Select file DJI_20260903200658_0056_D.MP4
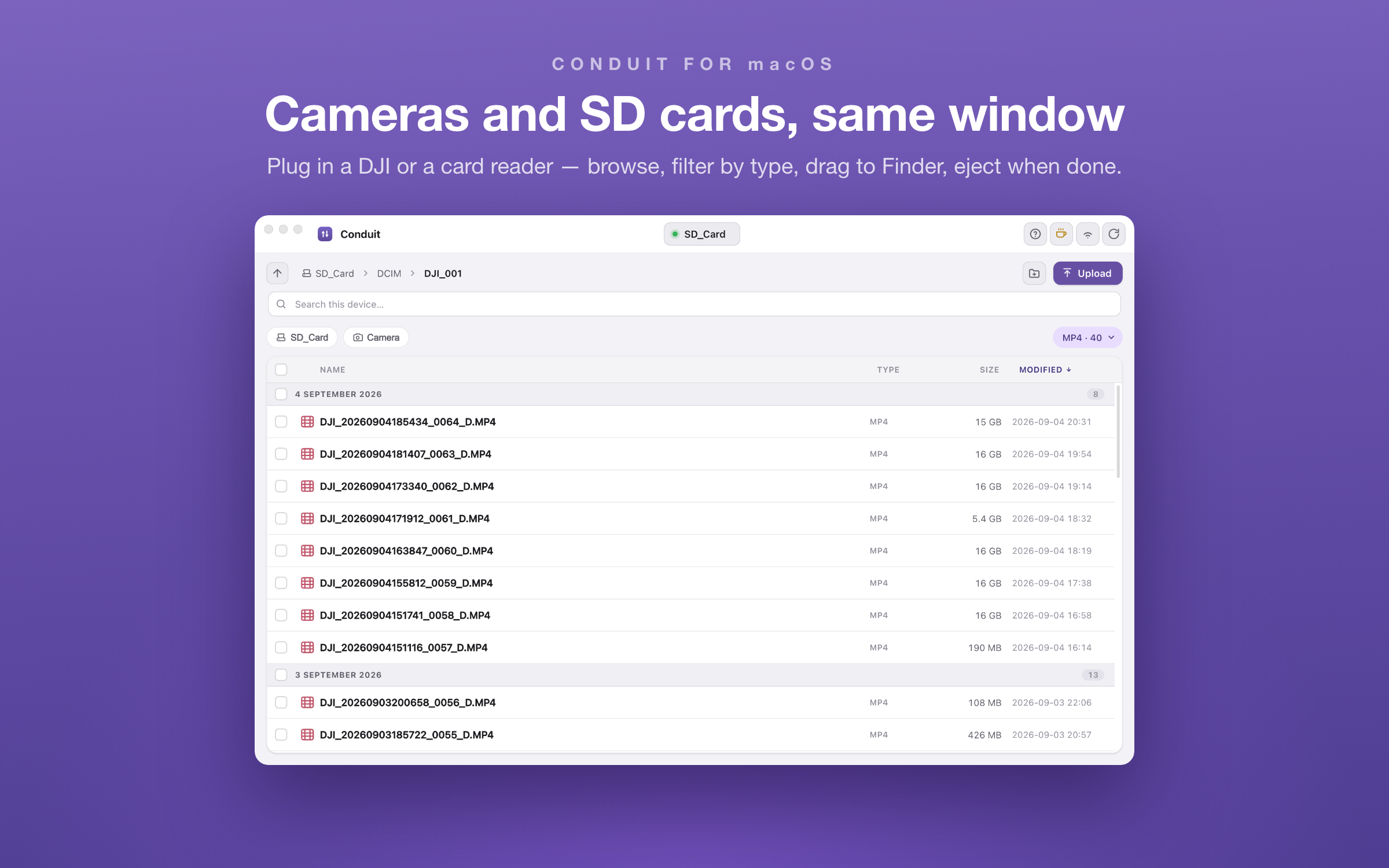The height and width of the screenshot is (868, 1389). pos(408,703)
